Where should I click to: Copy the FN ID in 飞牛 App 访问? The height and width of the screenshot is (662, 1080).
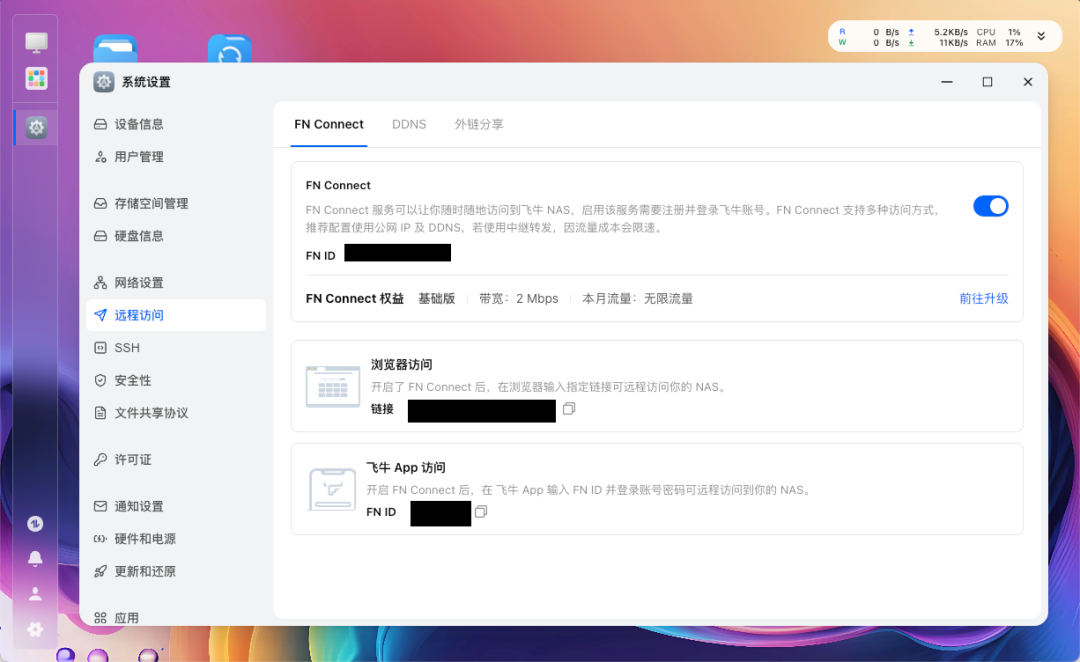click(481, 511)
